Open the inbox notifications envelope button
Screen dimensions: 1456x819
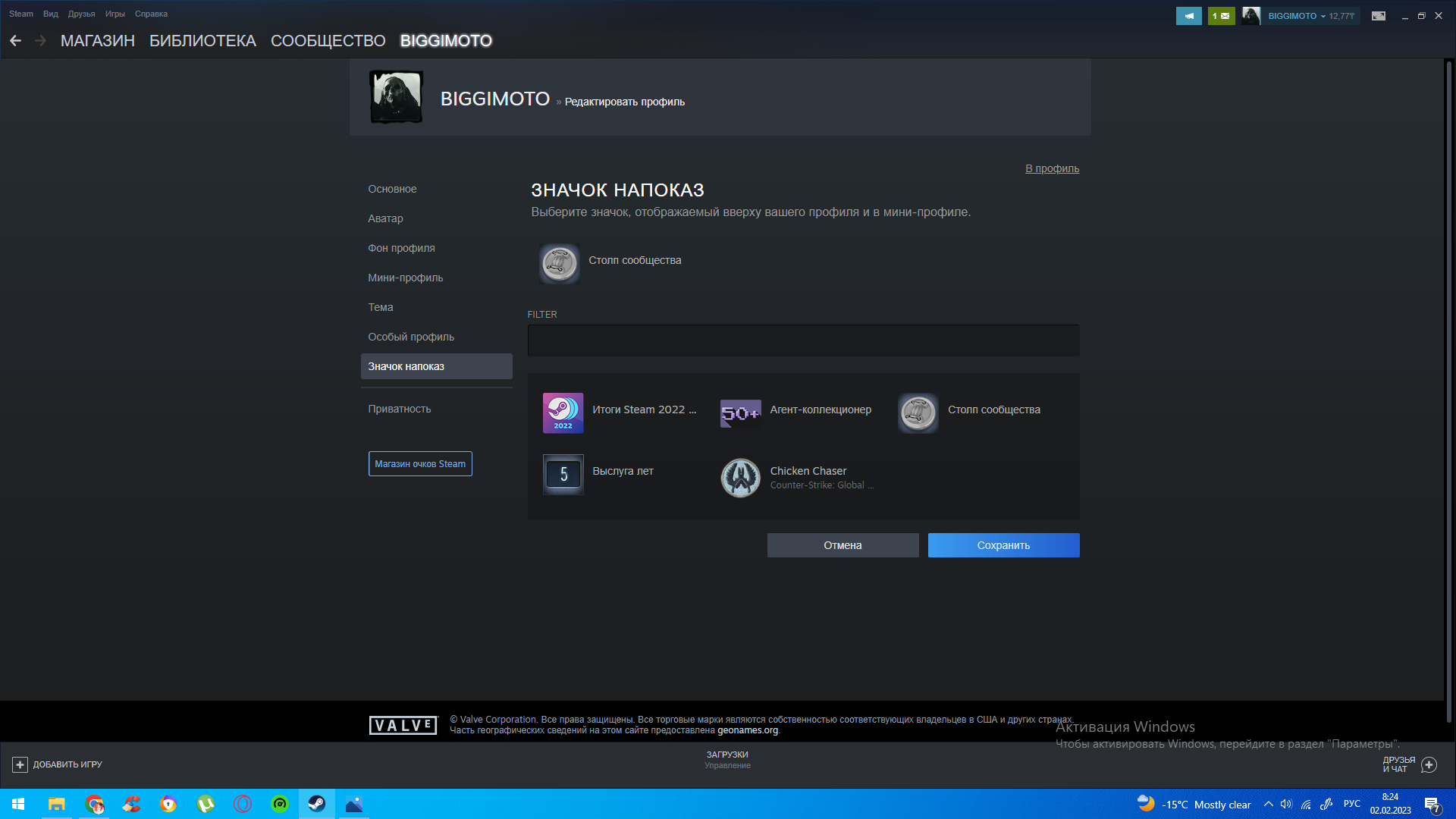pos(1221,16)
